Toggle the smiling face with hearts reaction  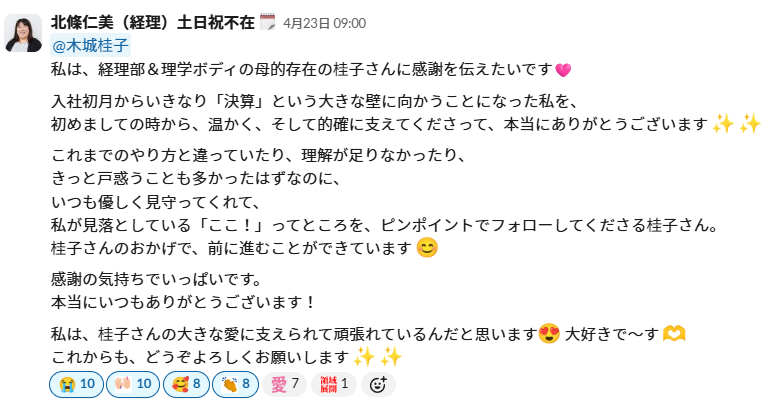pos(186,385)
